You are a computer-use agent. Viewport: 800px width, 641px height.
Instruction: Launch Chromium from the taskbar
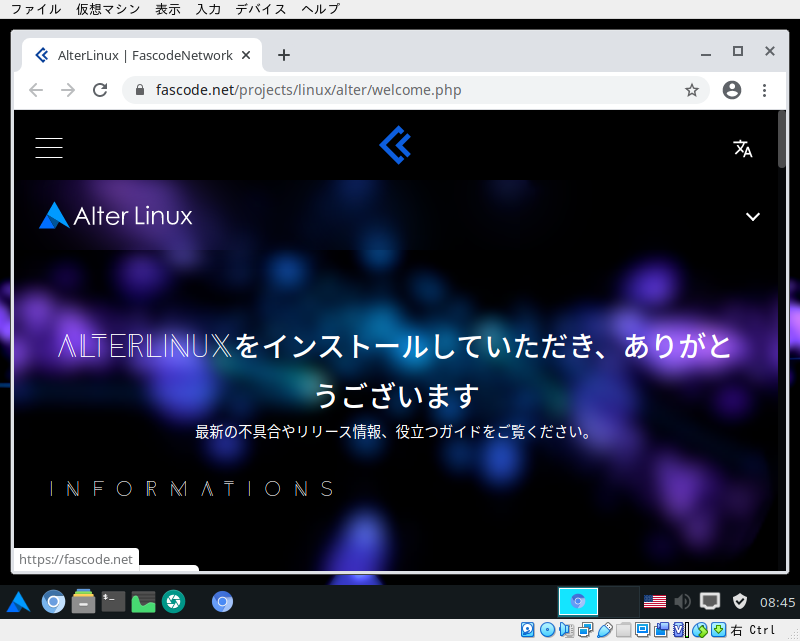coord(53,601)
